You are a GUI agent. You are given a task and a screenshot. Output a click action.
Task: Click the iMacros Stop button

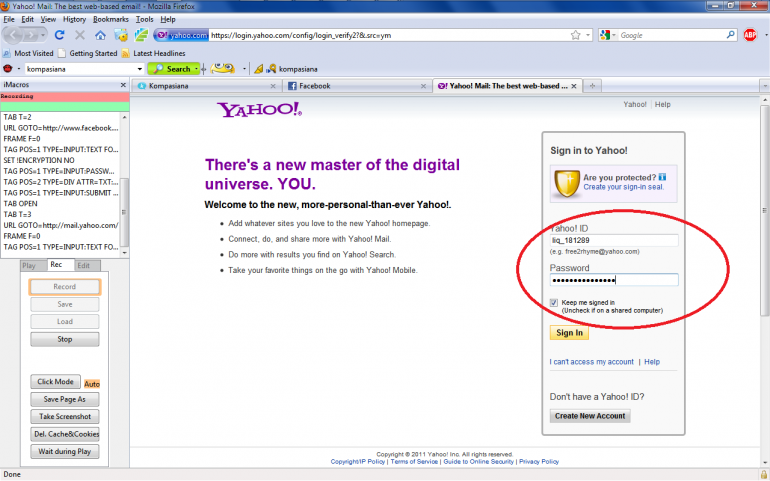[x=64, y=339]
